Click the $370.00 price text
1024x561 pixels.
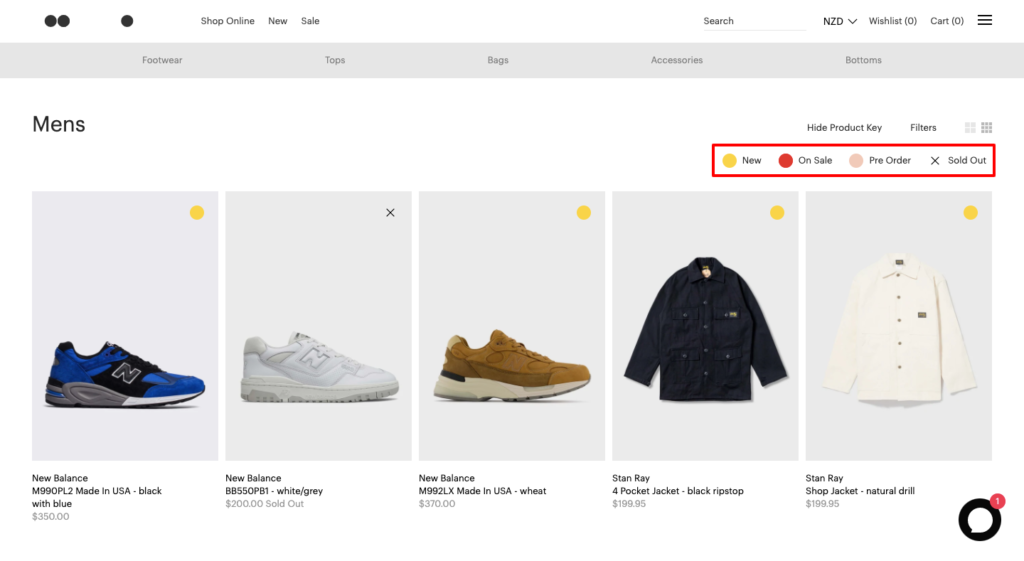(437, 504)
